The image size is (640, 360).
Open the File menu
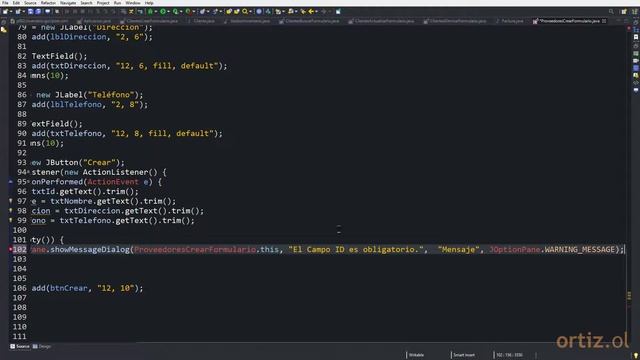click(x=5, y=3)
